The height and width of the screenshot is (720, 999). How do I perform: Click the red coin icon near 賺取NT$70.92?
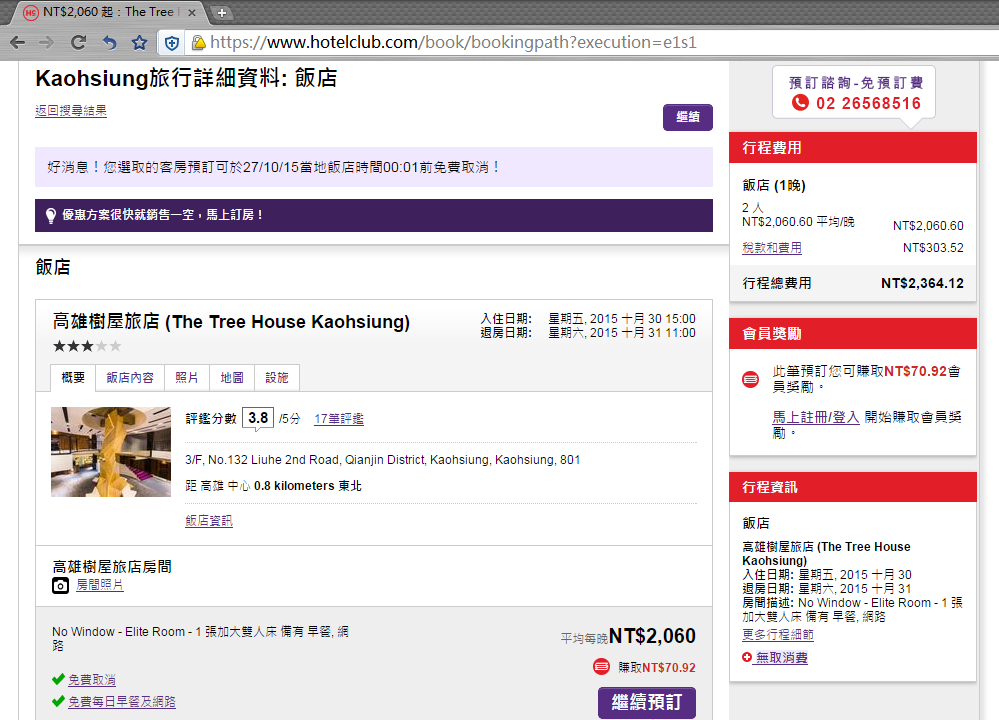[601, 666]
